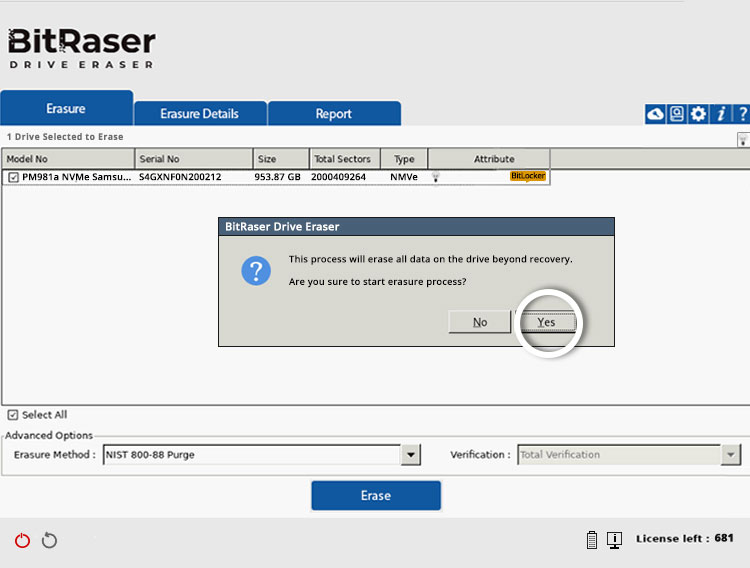Open the Verification dropdown arrow
The height and width of the screenshot is (568, 750).
click(730, 455)
